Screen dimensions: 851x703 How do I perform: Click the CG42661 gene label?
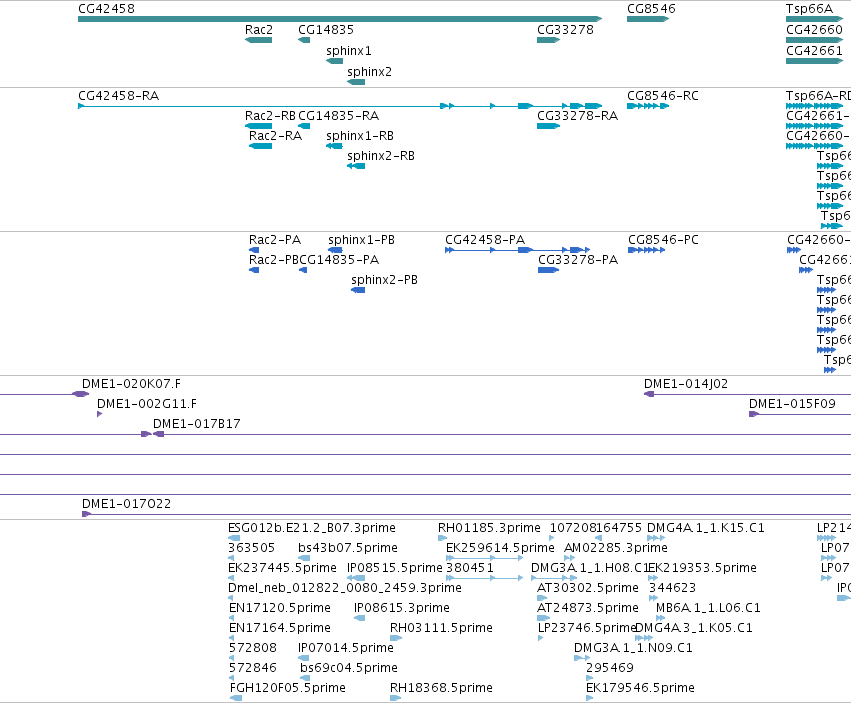pos(814,51)
